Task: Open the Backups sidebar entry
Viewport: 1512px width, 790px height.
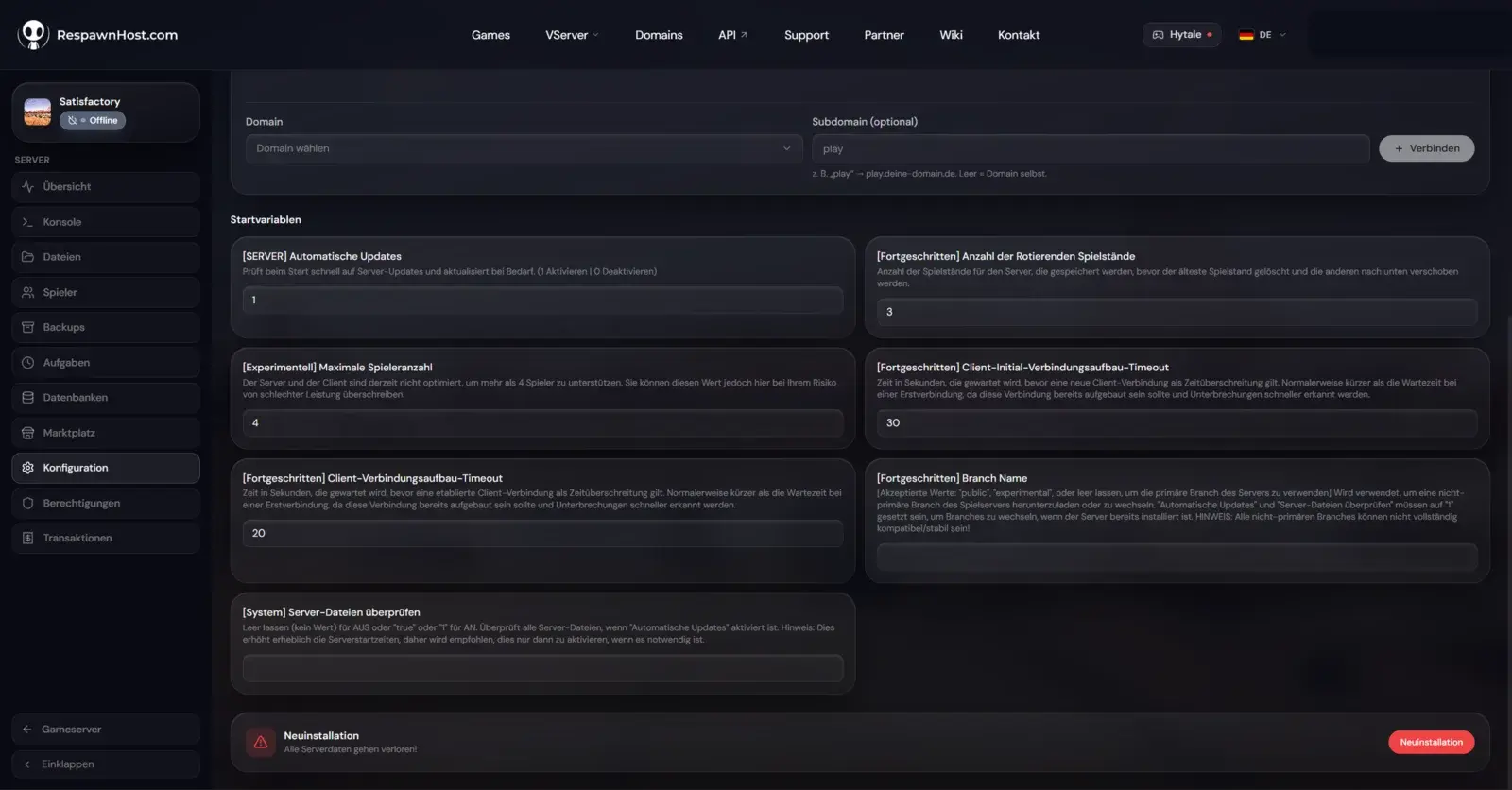Action: pyautogui.click(x=106, y=327)
